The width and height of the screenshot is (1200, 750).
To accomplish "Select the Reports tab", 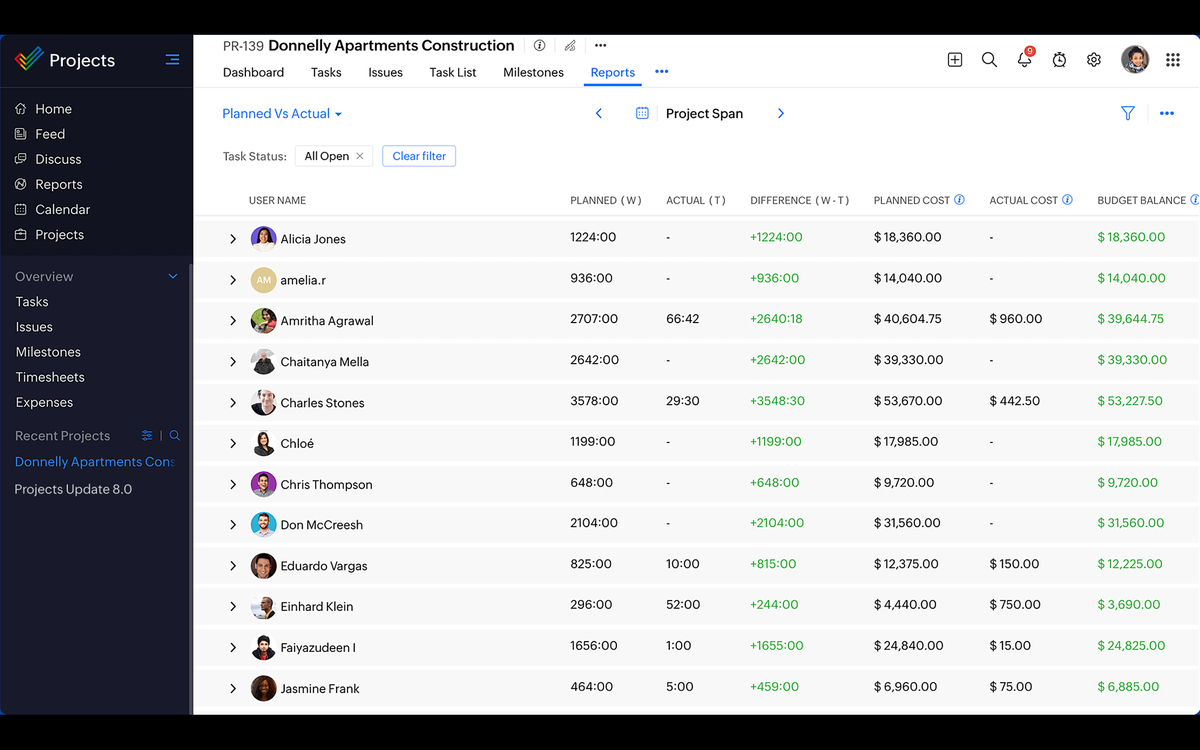I will [x=612, y=72].
